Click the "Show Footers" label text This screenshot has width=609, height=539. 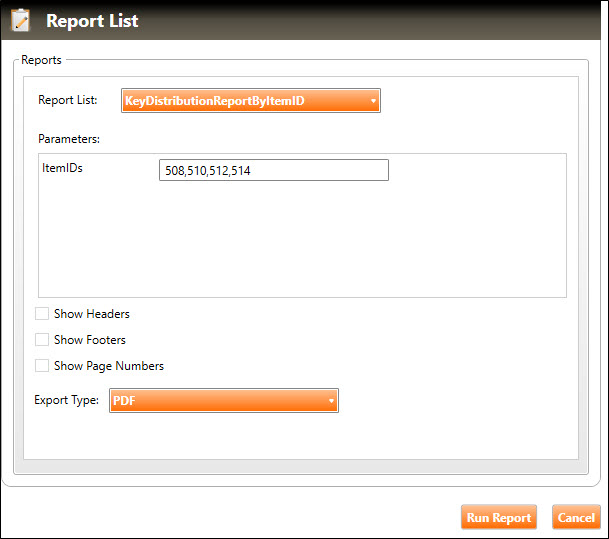point(90,340)
